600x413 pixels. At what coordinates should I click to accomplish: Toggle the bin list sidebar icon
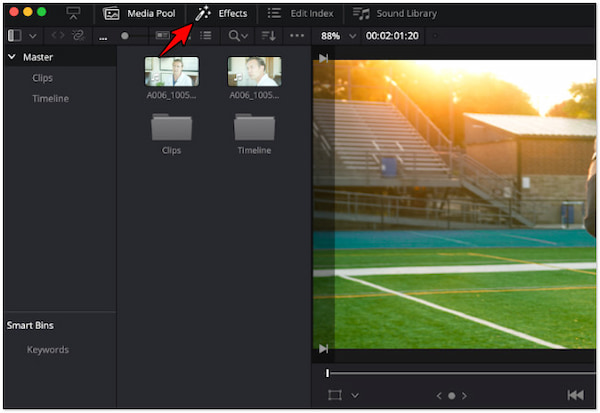(x=14, y=36)
